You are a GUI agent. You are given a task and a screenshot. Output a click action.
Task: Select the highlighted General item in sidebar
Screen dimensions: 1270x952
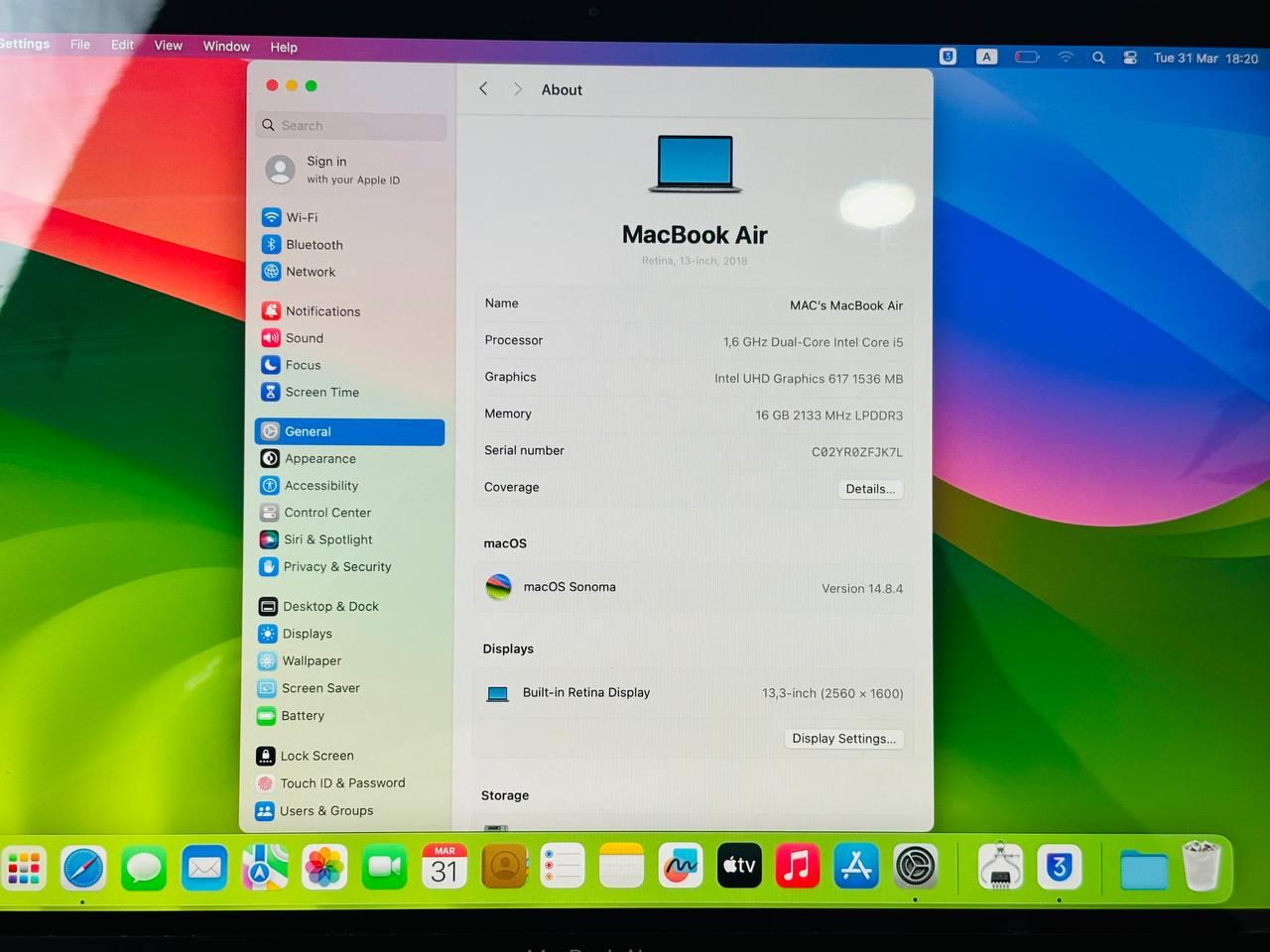[349, 431]
